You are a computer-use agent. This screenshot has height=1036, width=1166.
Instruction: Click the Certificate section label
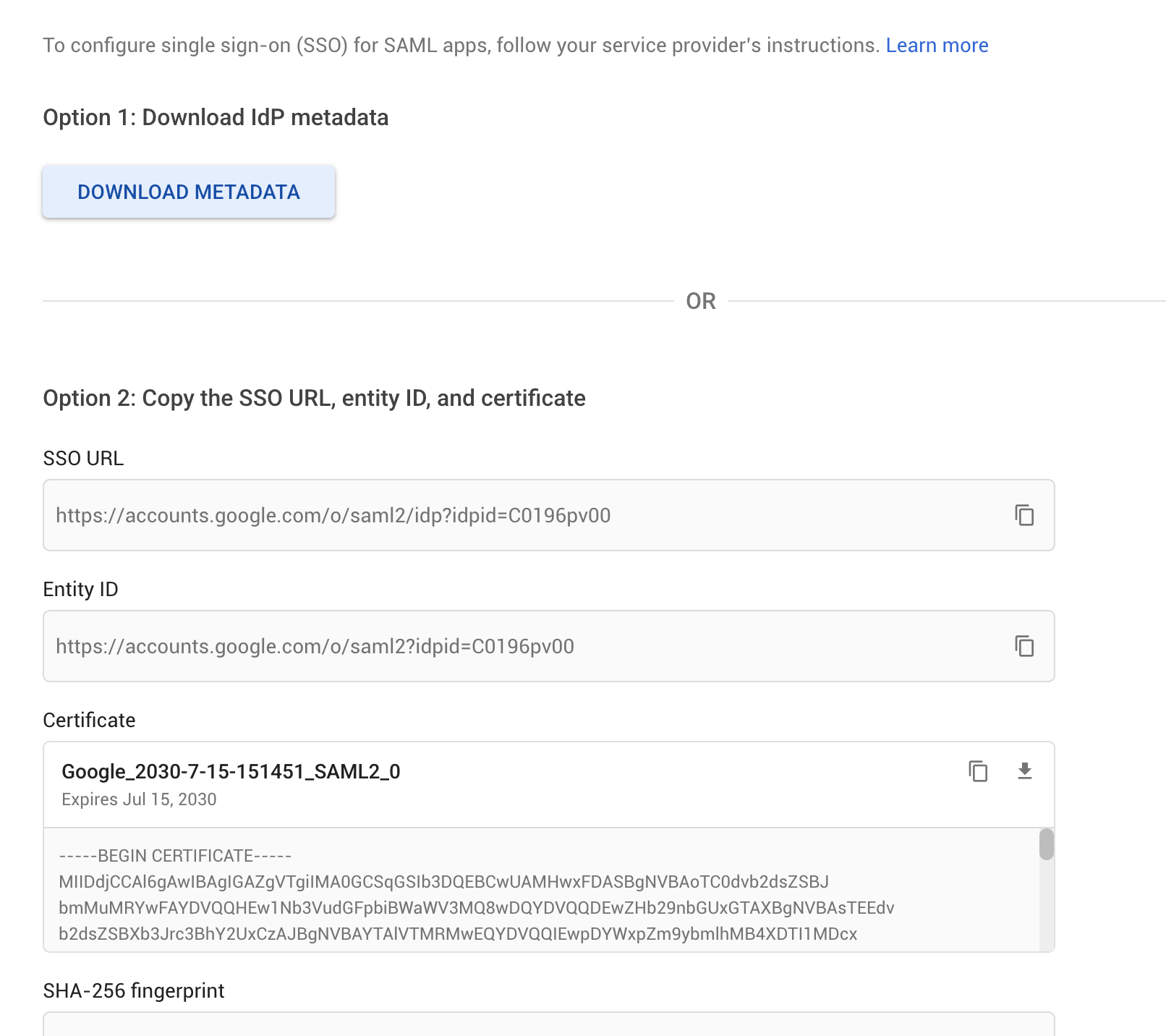[x=89, y=720]
